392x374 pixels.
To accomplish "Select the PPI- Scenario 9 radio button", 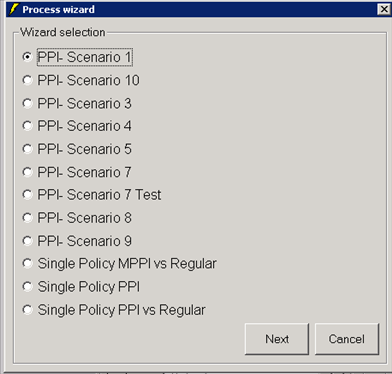I will click(27, 241).
